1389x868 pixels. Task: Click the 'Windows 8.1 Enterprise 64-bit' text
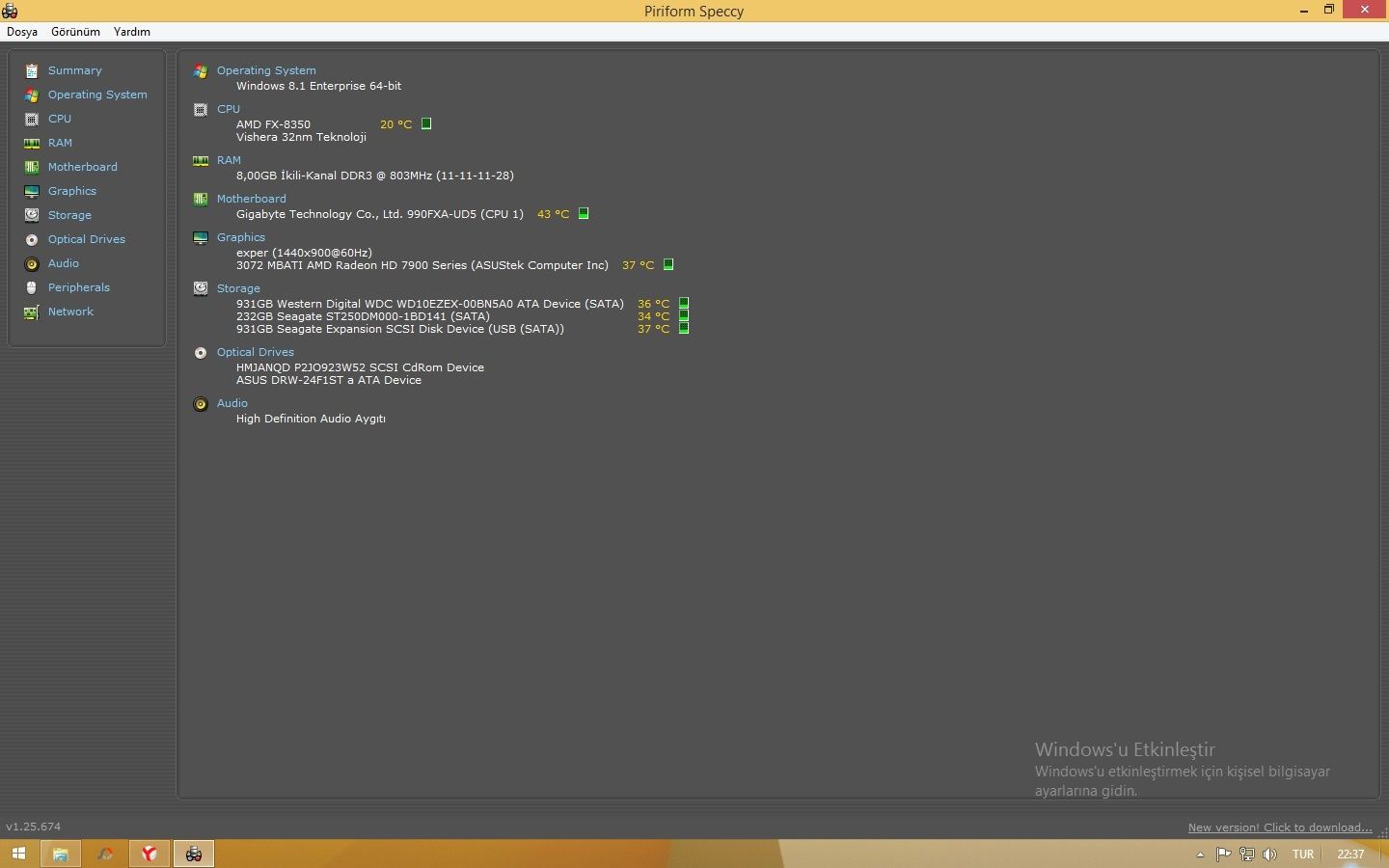318,86
